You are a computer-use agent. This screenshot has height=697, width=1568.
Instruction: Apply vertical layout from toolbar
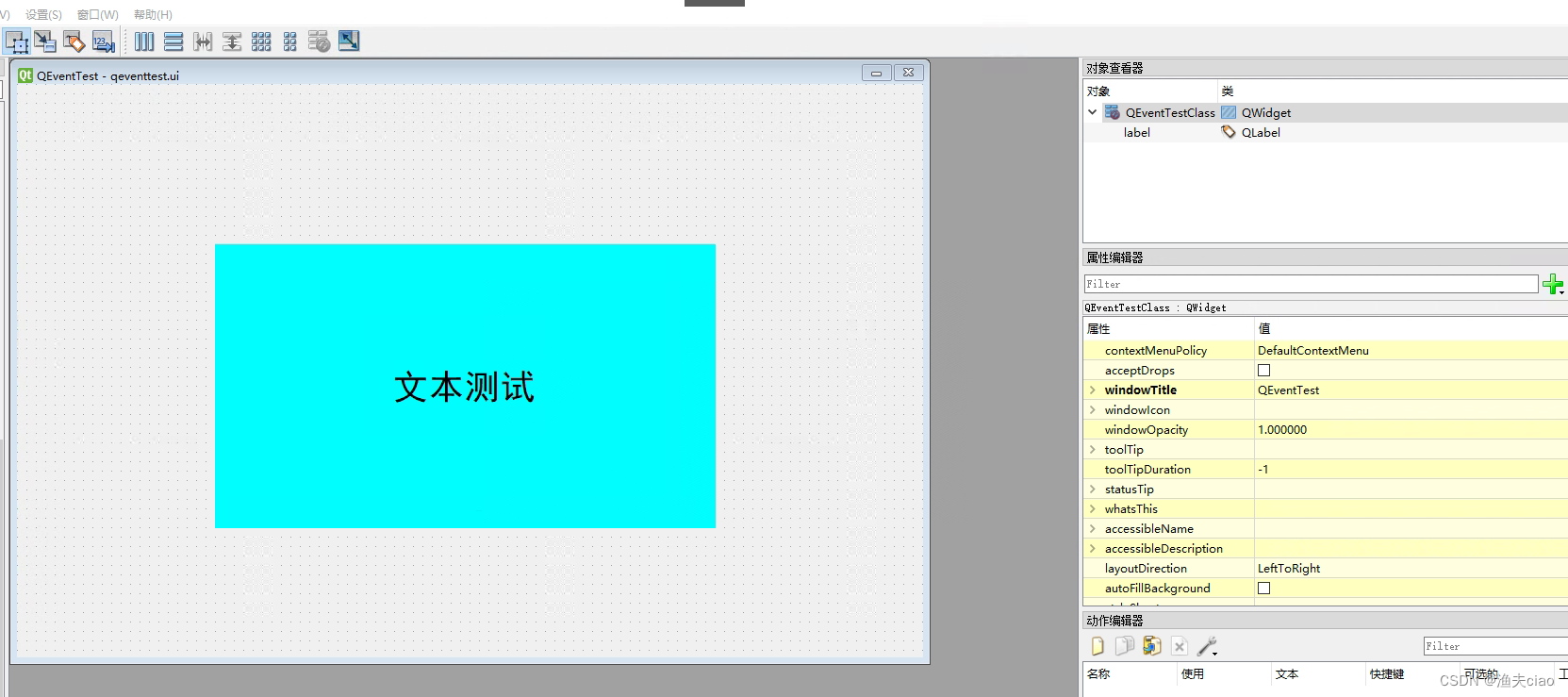(x=173, y=41)
